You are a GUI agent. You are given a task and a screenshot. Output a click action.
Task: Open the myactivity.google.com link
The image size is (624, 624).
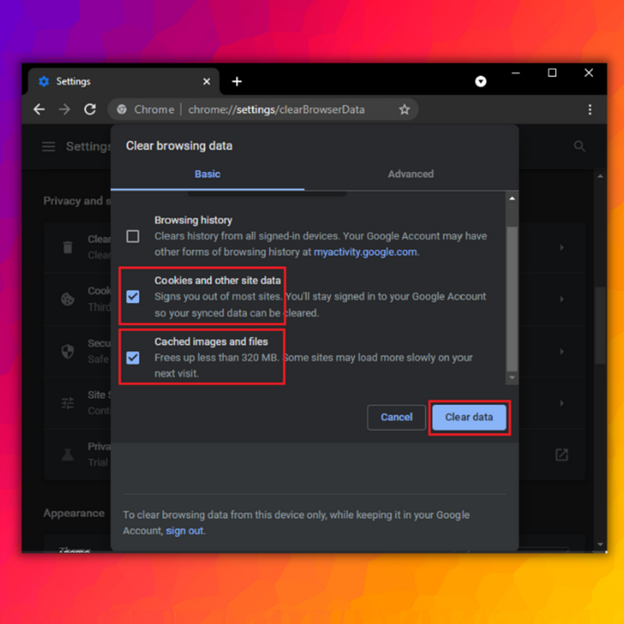pyautogui.click(x=365, y=252)
